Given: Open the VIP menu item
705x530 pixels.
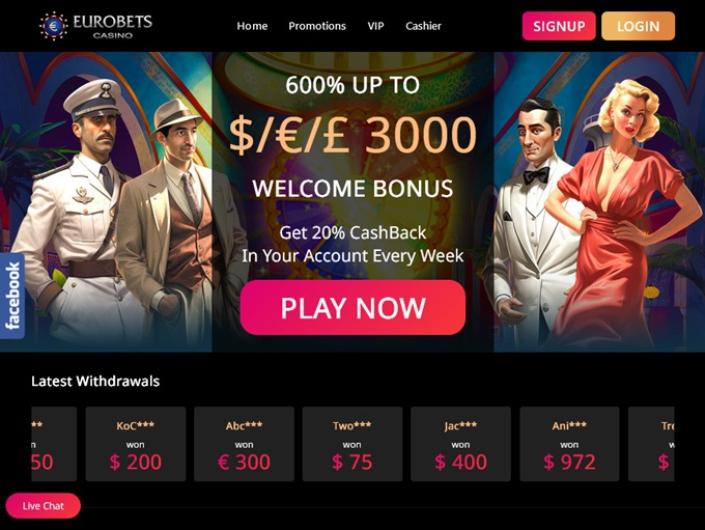Looking at the screenshot, I should tap(376, 26).
